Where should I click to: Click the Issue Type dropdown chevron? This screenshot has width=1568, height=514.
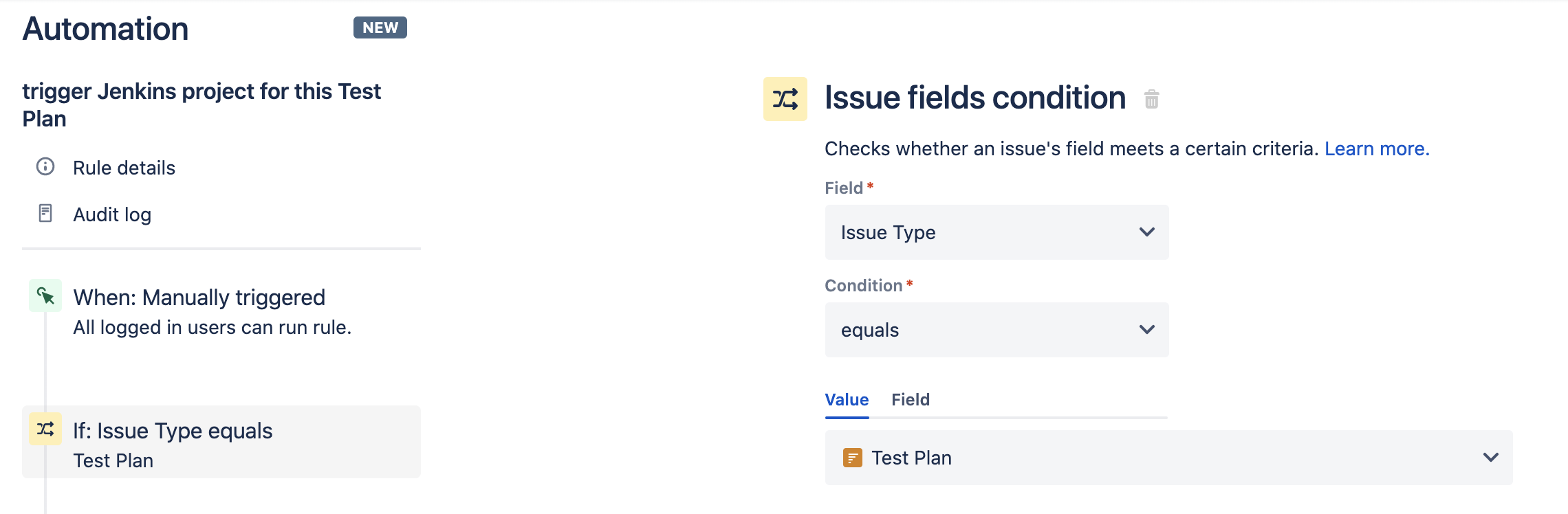point(1146,232)
